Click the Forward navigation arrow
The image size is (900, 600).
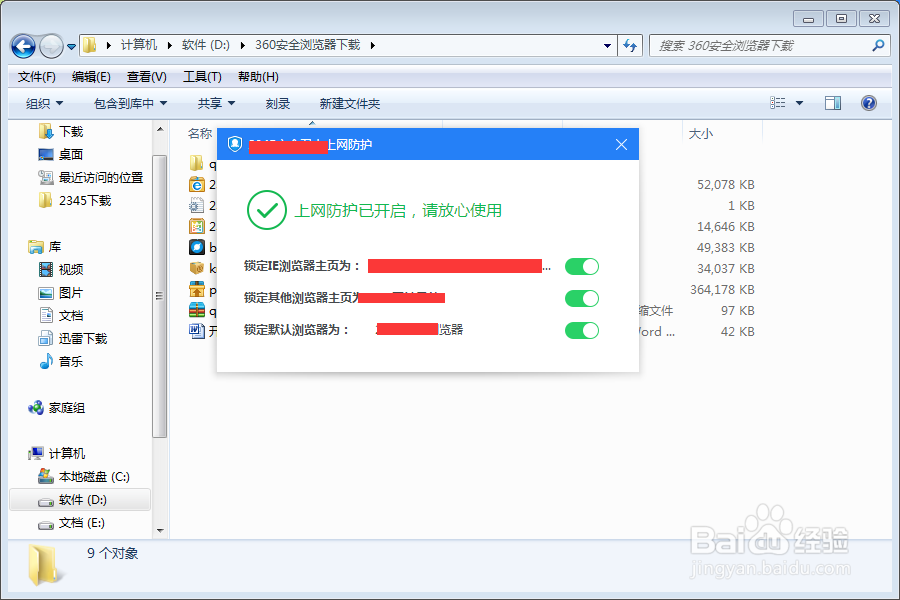pos(52,47)
